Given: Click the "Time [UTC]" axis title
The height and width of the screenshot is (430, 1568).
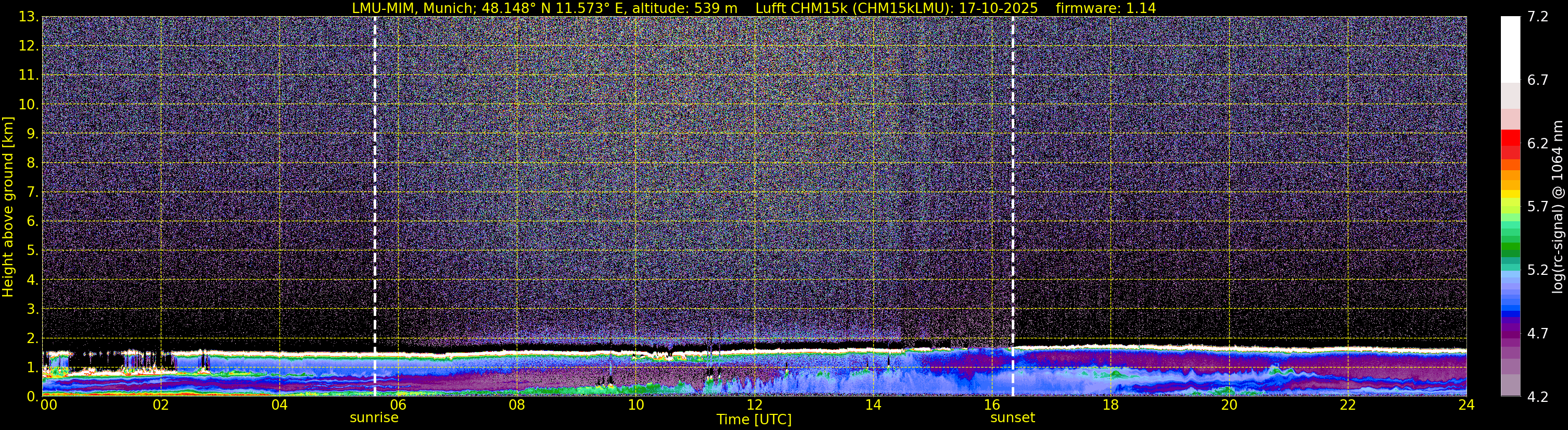Looking at the screenshot, I should click(x=754, y=420).
